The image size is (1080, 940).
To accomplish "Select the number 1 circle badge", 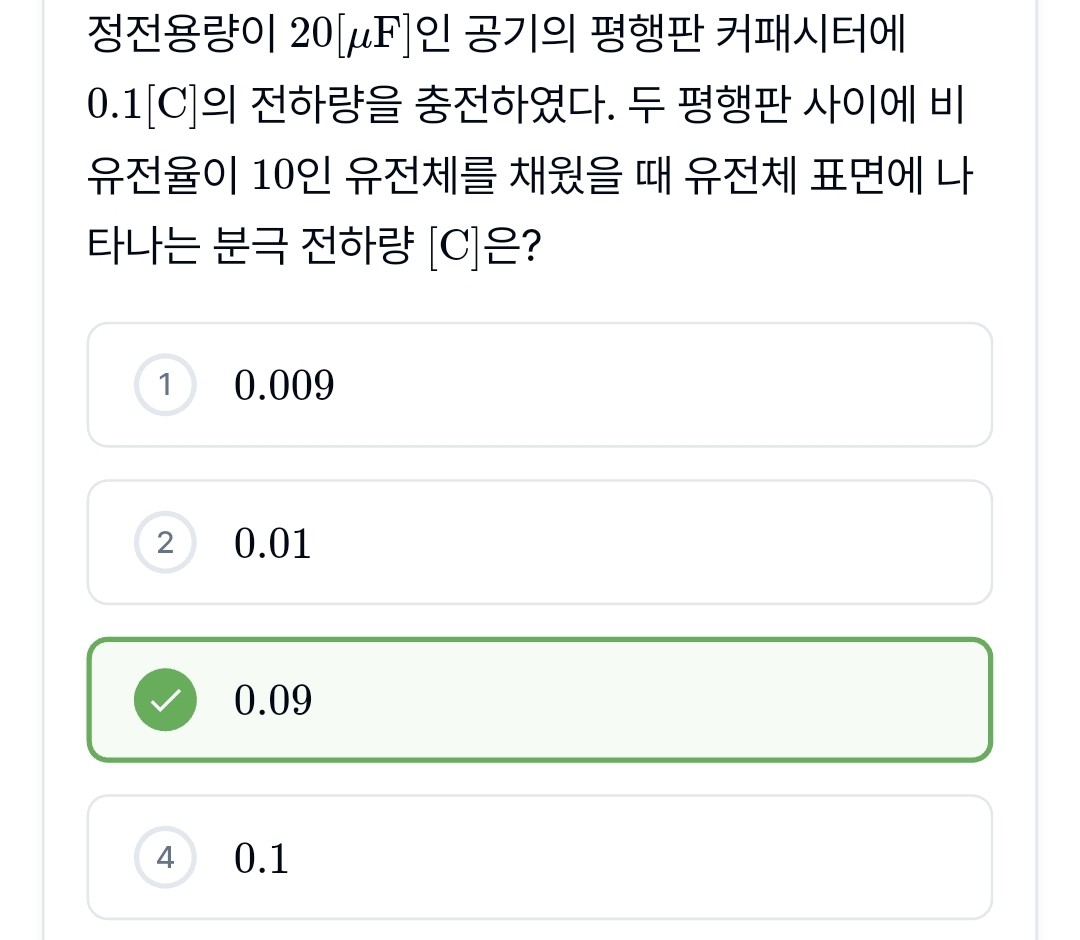I will tap(165, 385).
